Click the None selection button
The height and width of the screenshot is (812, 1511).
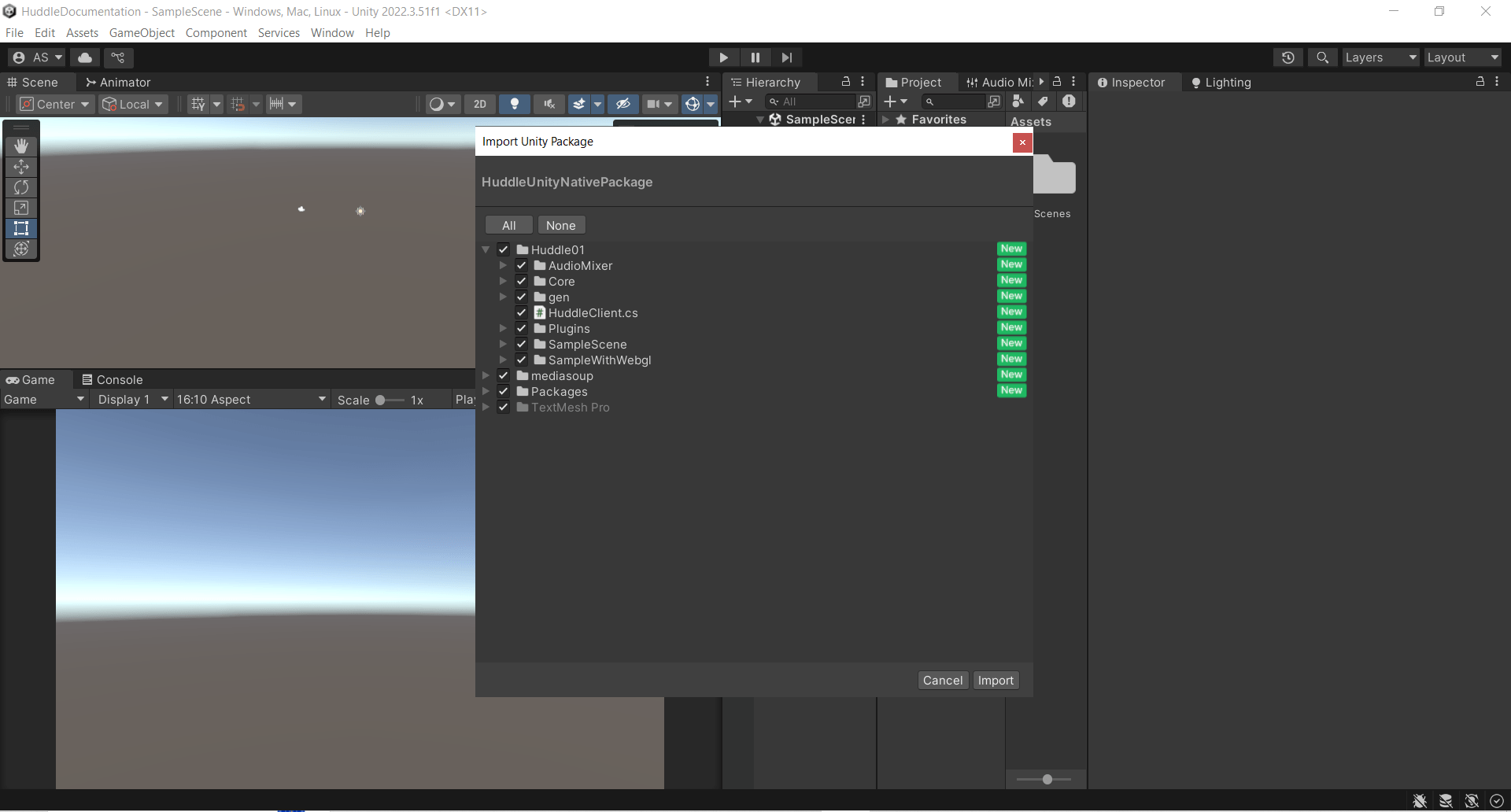pyautogui.click(x=560, y=226)
